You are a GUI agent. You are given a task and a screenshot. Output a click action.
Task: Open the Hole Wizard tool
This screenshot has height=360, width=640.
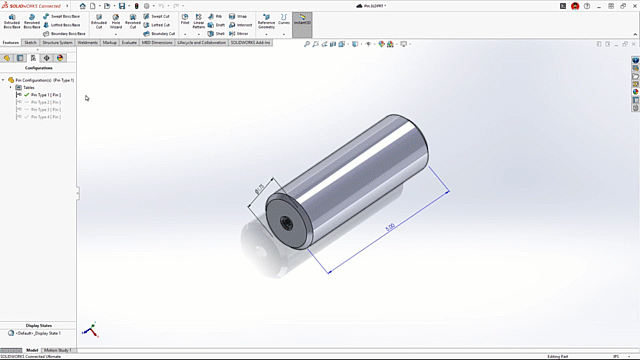coord(116,21)
